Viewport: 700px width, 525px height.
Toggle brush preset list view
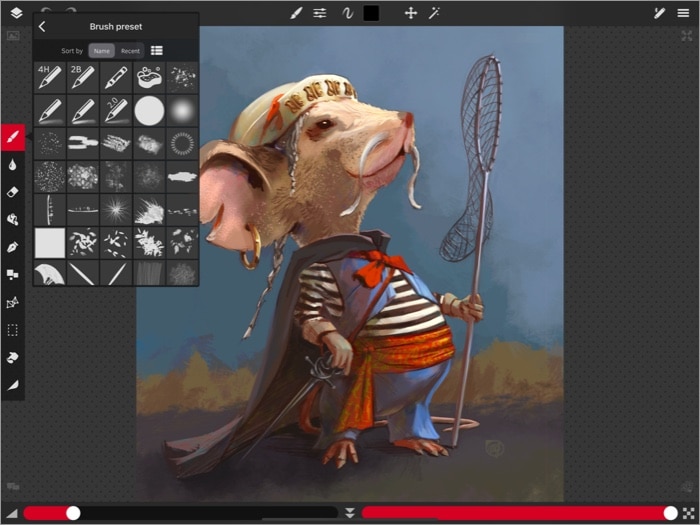(x=157, y=50)
